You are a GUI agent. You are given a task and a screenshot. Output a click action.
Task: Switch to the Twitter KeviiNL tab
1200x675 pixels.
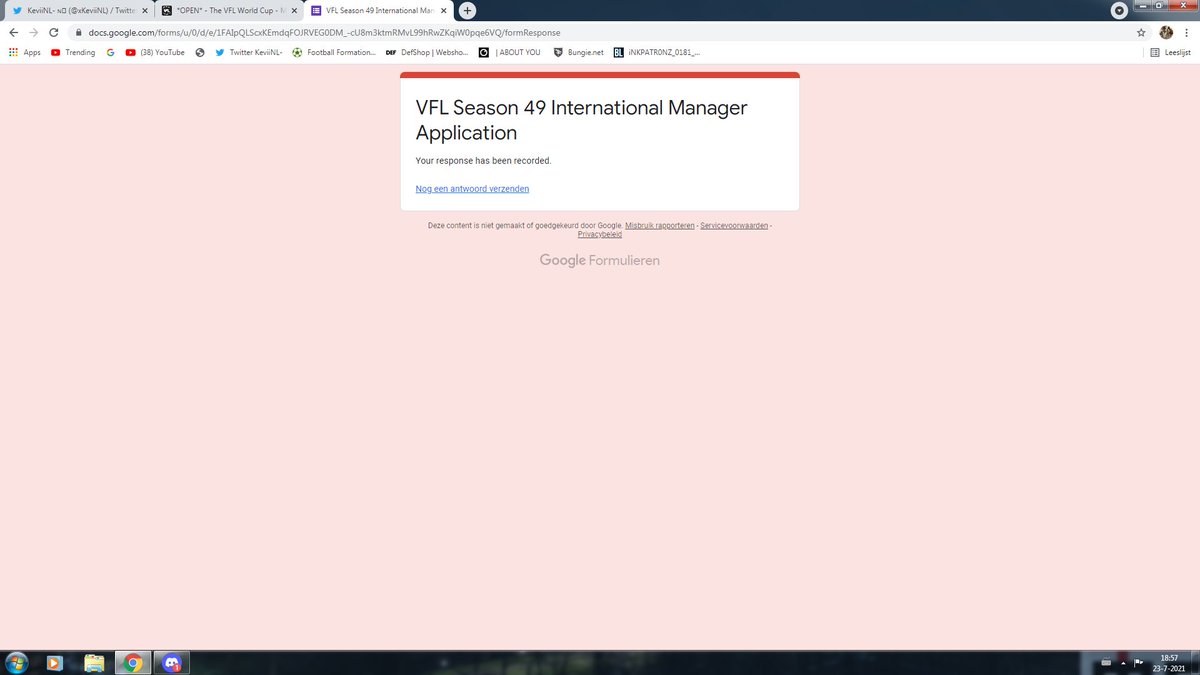[x=75, y=11]
